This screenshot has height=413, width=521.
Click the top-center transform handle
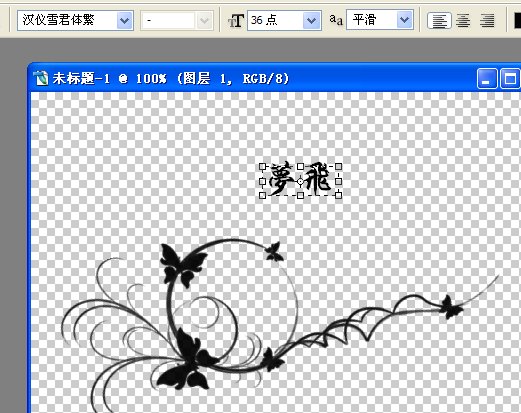[x=300, y=166]
